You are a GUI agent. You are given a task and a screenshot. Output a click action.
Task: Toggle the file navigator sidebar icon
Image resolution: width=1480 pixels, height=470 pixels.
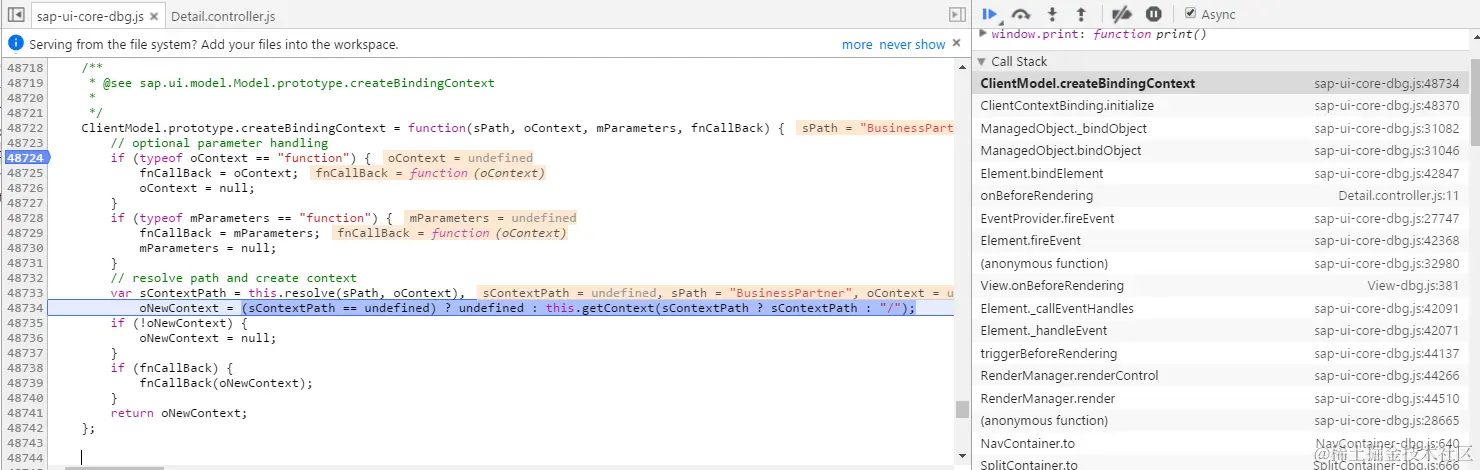click(15, 16)
